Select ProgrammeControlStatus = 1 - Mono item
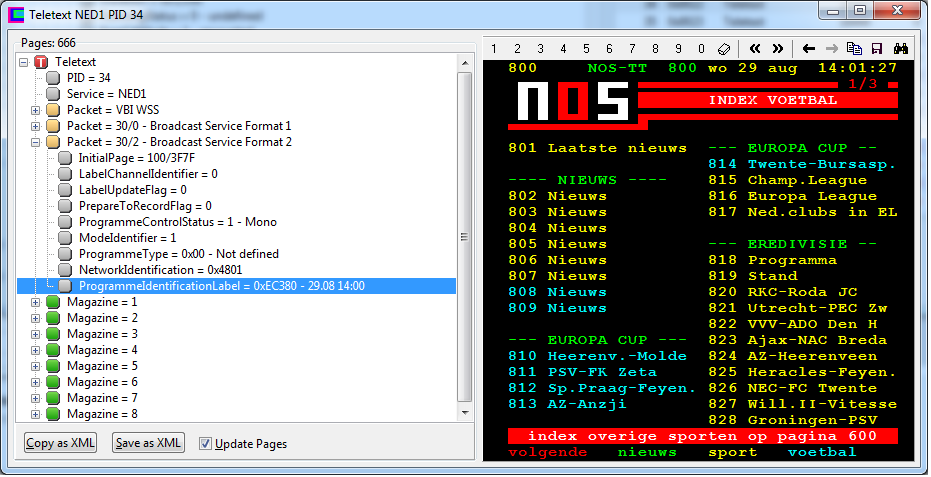931x477 pixels. tap(178, 222)
